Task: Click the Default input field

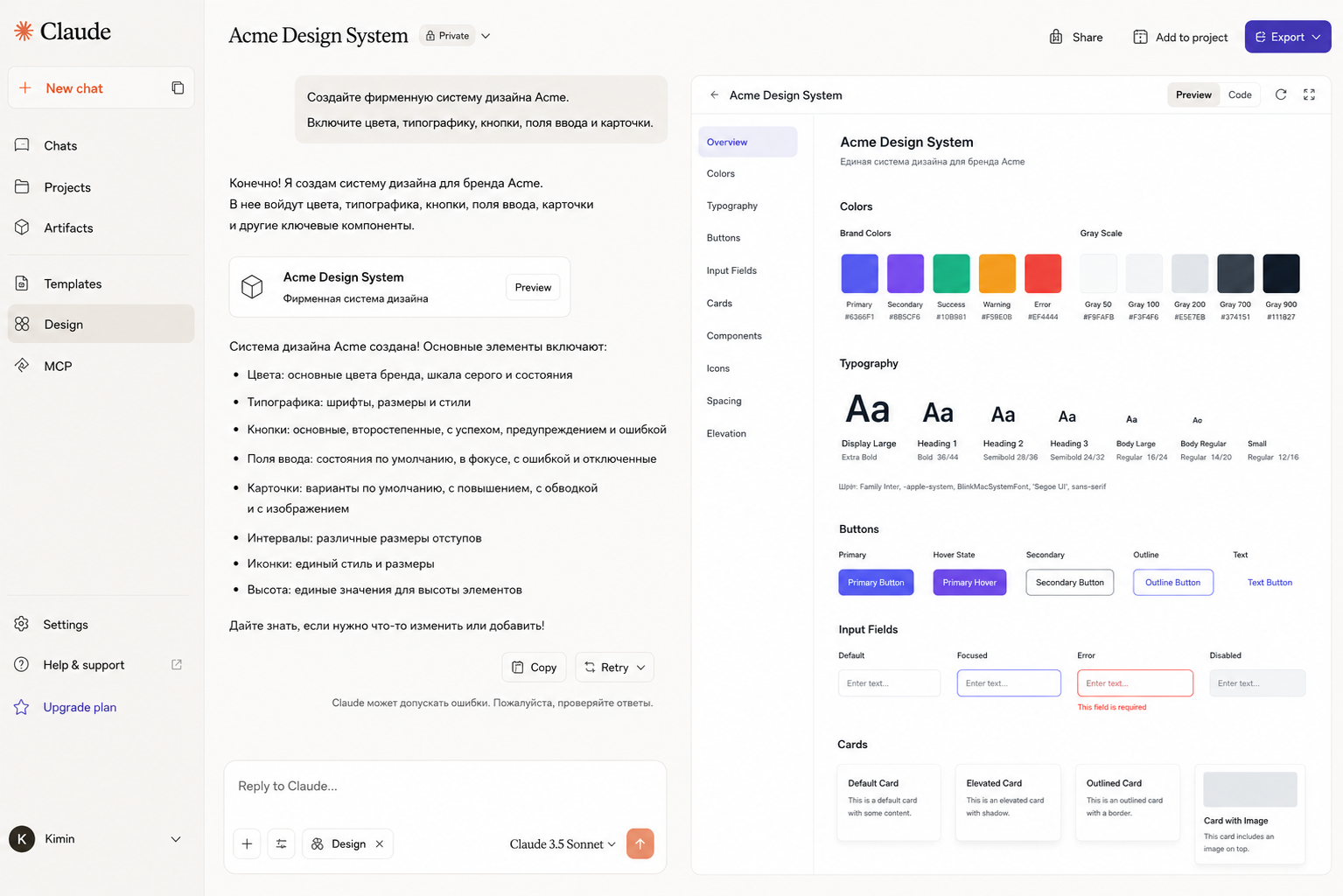Action: tap(890, 683)
